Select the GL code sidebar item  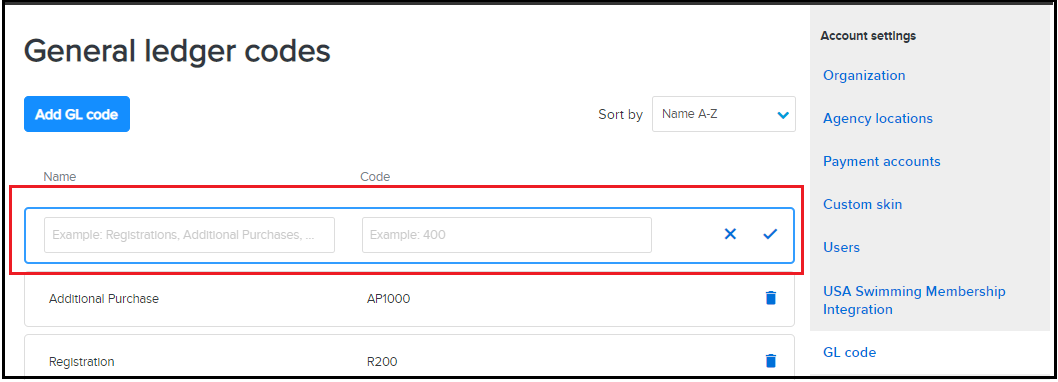(x=850, y=352)
